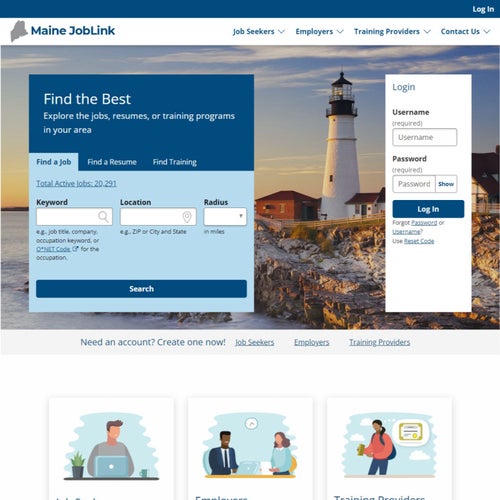
Task: Click the Forgot Password link
Action: [424, 223]
